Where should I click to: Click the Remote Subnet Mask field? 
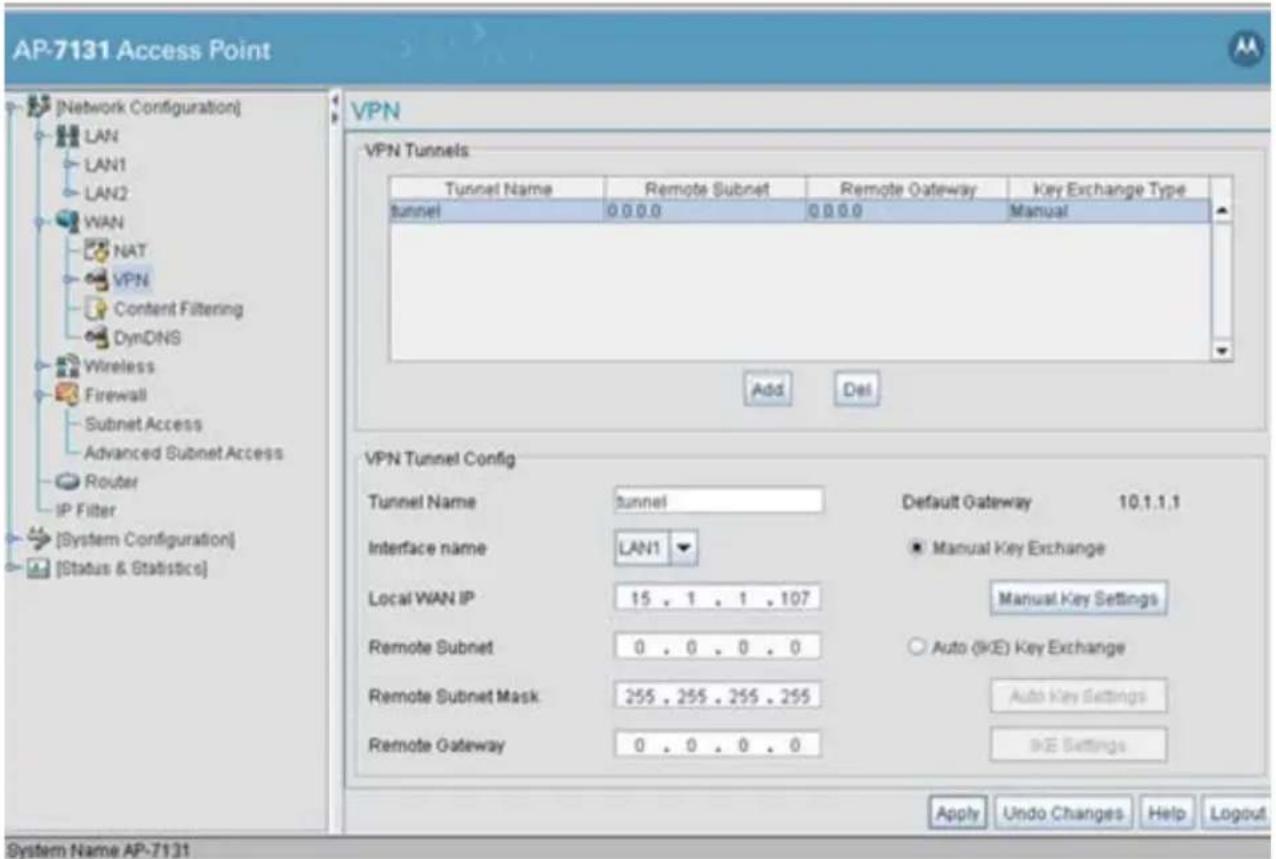coord(718,696)
